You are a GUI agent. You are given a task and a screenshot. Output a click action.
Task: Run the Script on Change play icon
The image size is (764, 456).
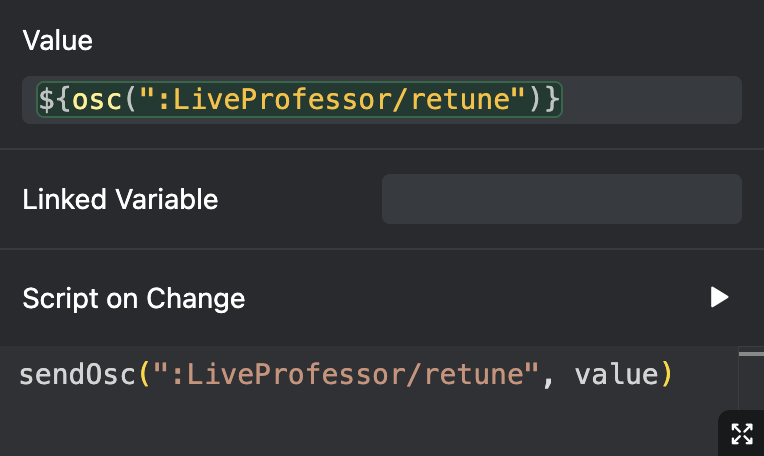(719, 297)
